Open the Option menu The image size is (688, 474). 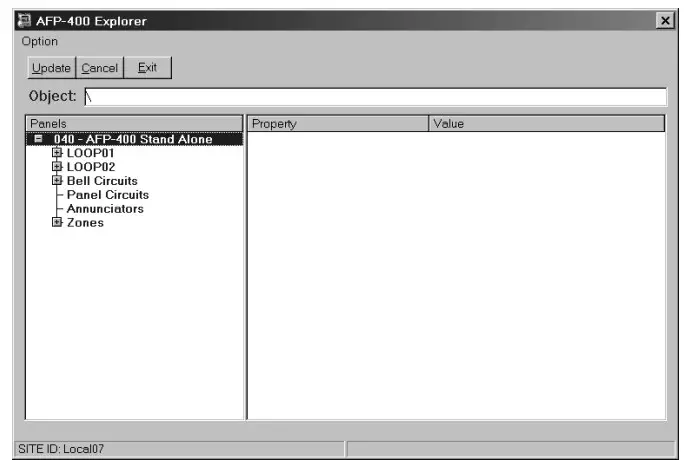click(39, 41)
